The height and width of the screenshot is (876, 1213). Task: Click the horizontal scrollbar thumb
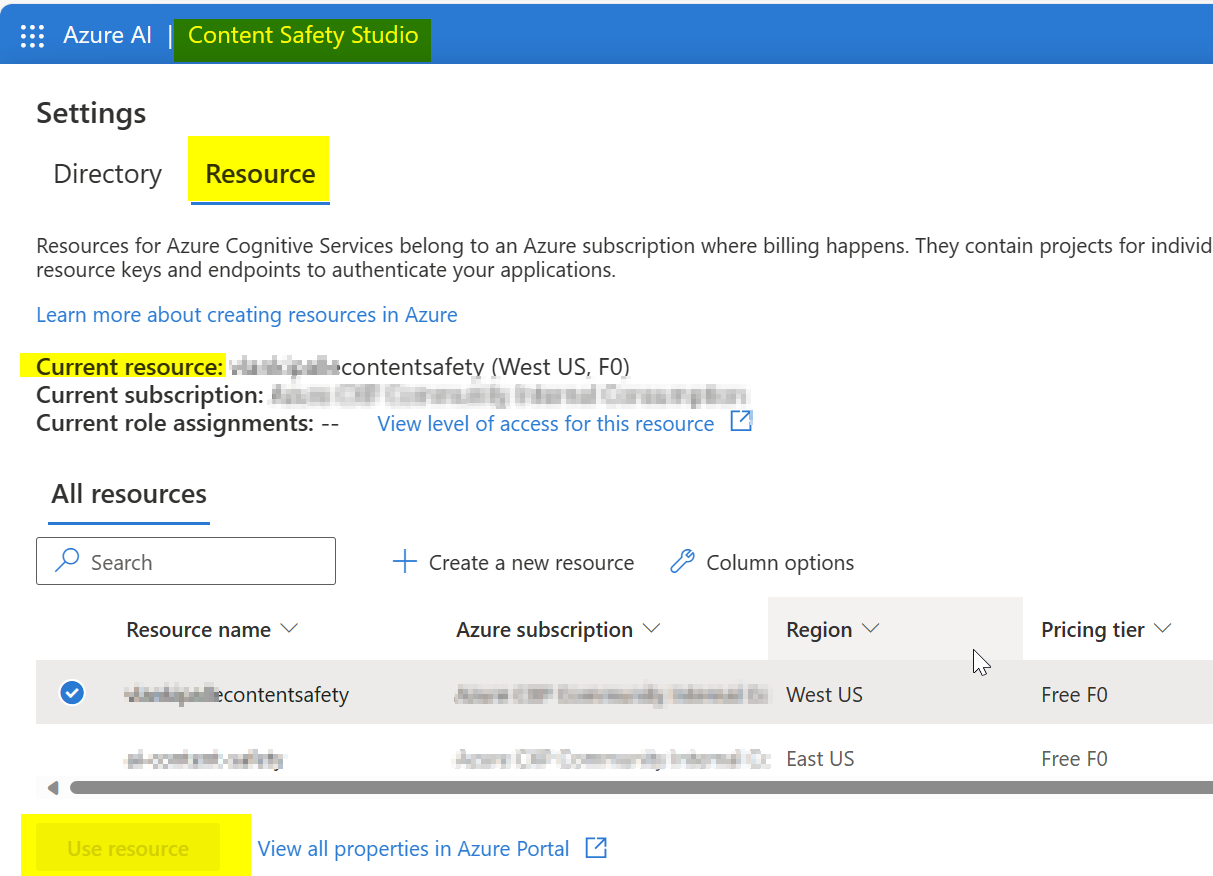click(640, 787)
